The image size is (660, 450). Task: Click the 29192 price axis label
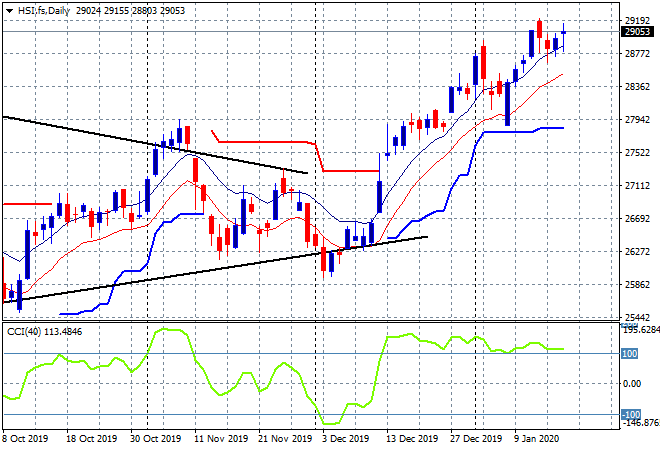(637, 20)
